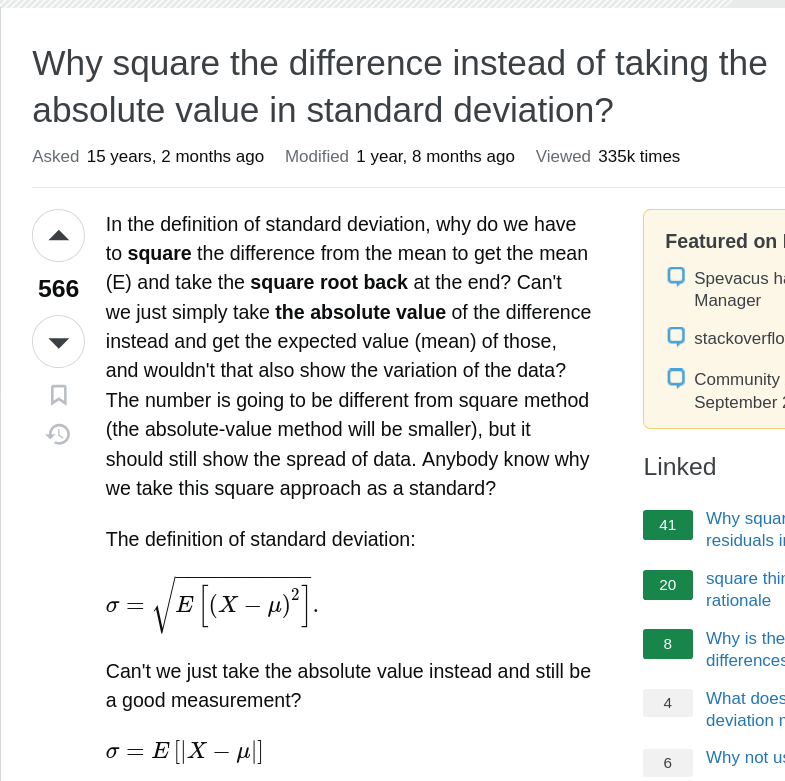Click the square-root standard deviation formula
The height and width of the screenshot is (781, 785).
(212, 604)
